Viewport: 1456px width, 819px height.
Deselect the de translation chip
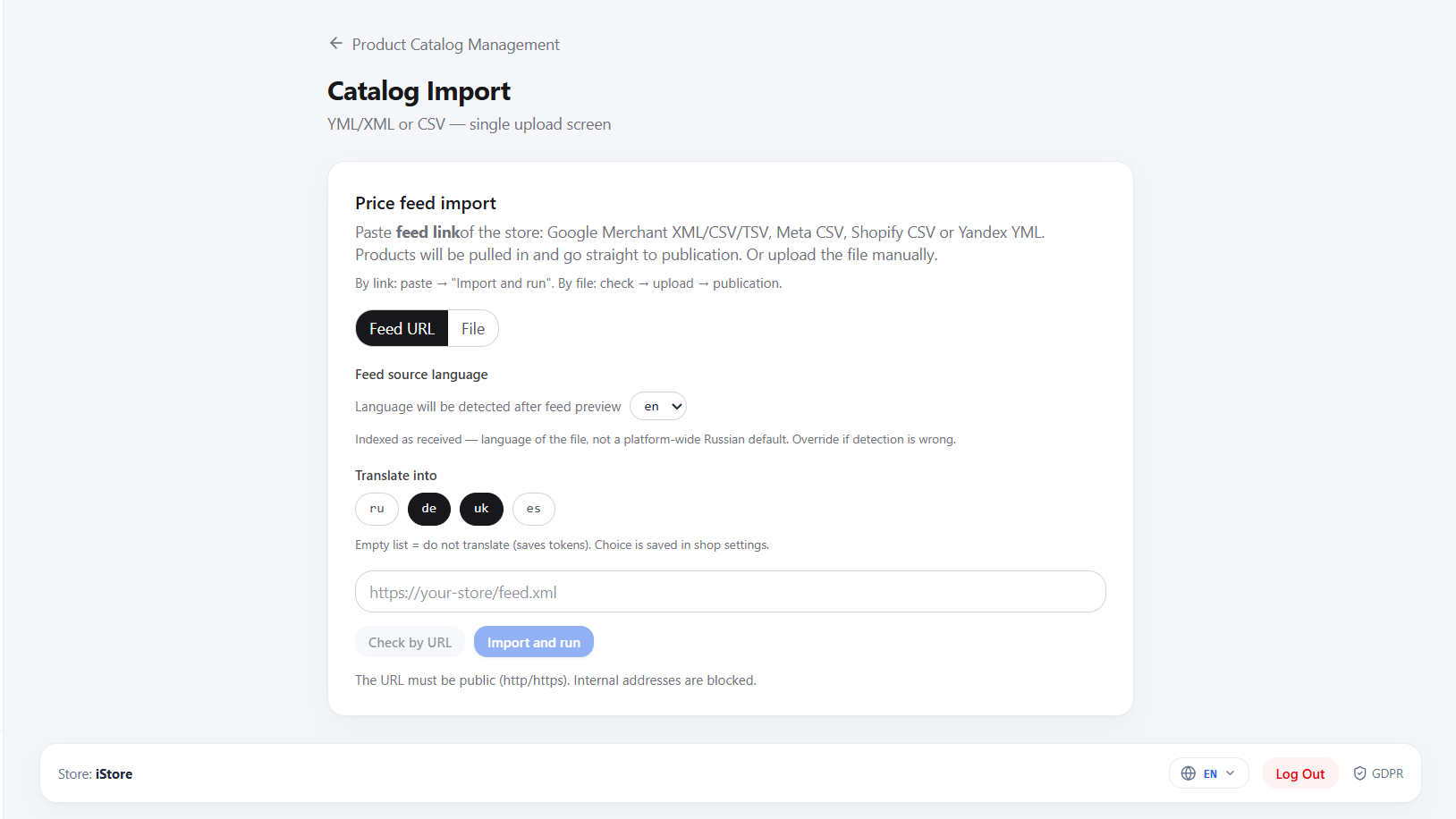click(x=429, y=509)
